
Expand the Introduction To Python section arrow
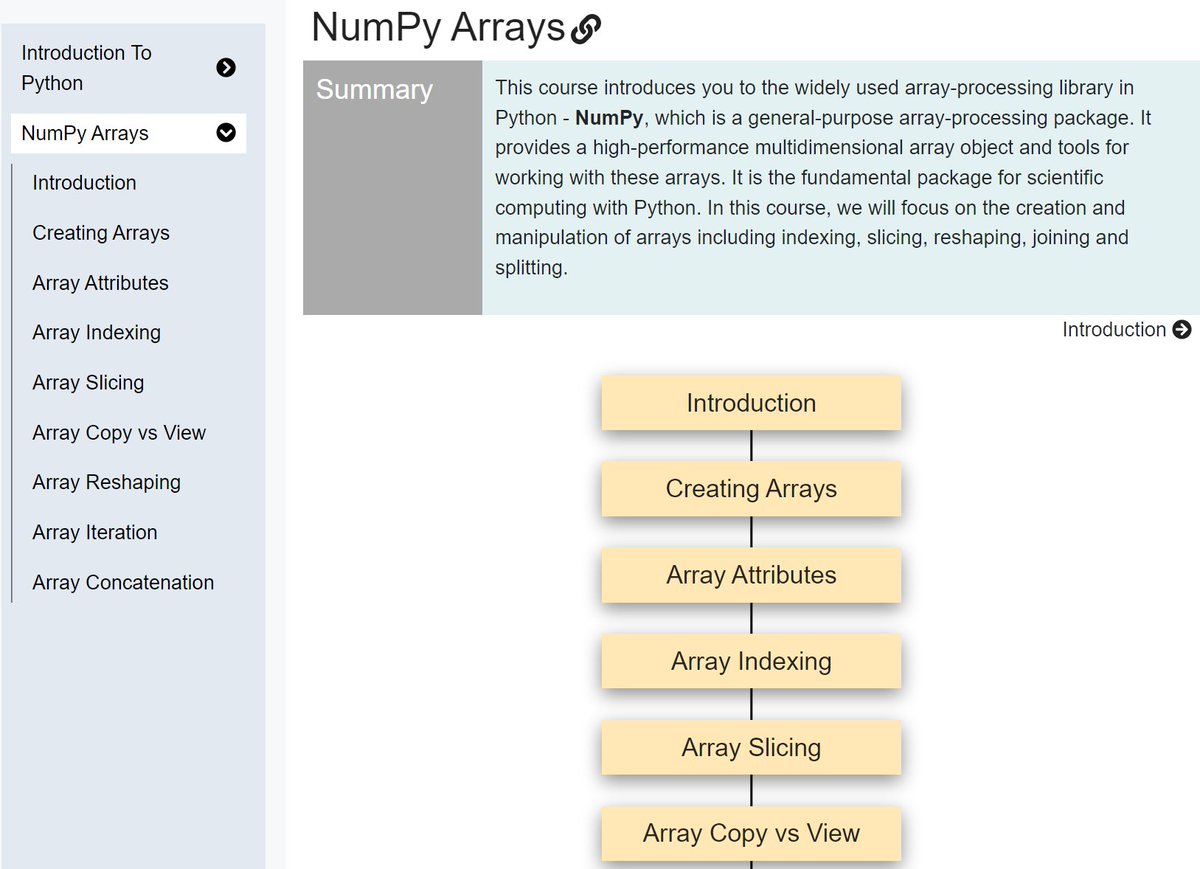click(226, 67)
